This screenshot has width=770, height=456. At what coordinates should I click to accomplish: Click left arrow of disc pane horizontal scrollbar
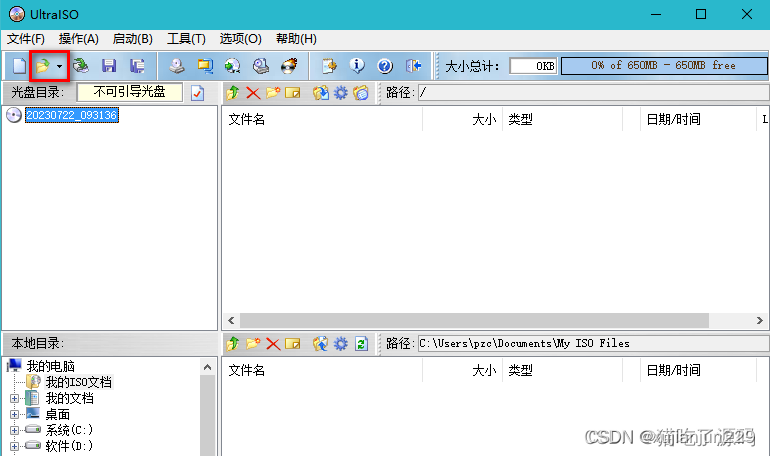click(x=231, y=321)
